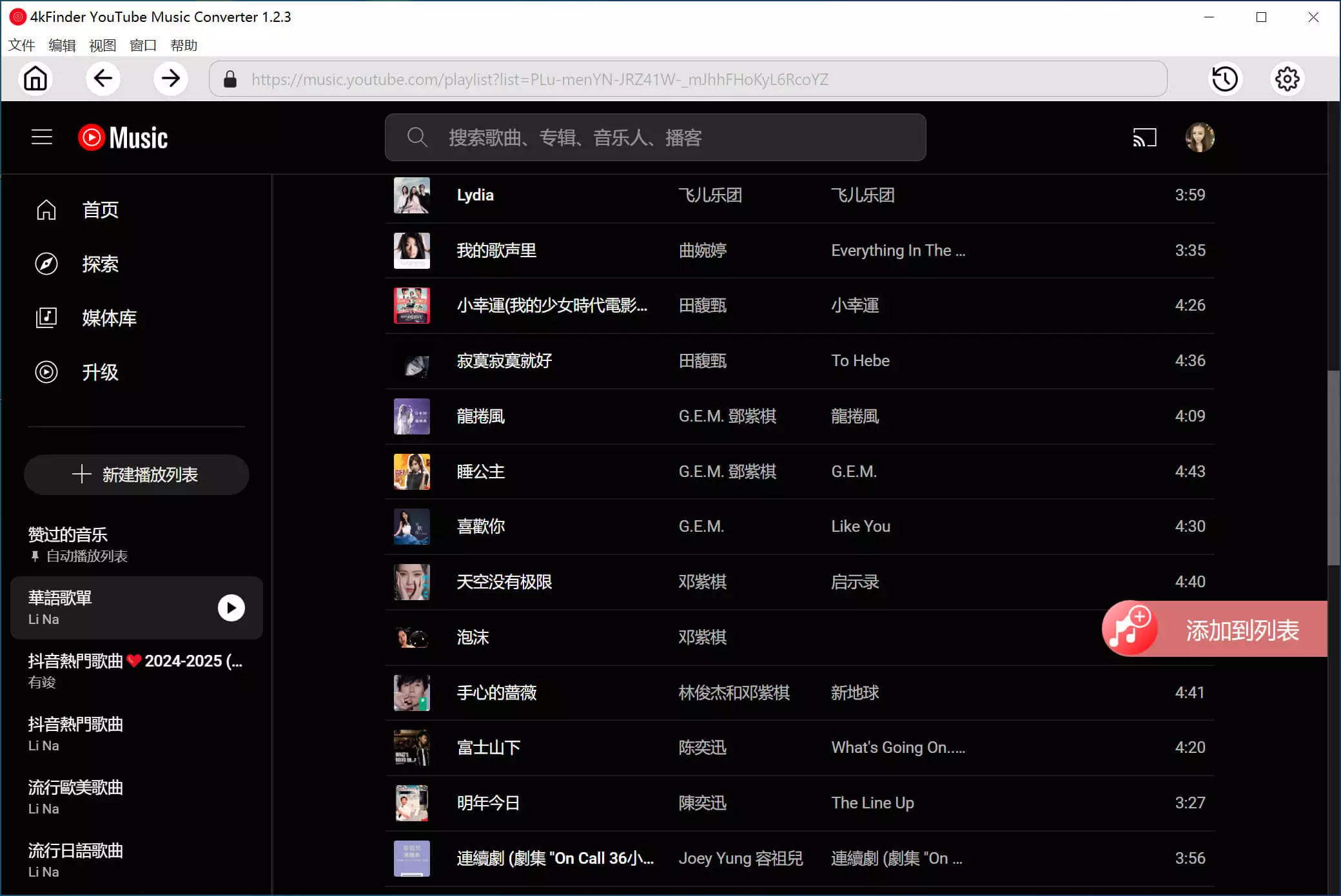Focus the URL address bar

(x=688, y=79)
